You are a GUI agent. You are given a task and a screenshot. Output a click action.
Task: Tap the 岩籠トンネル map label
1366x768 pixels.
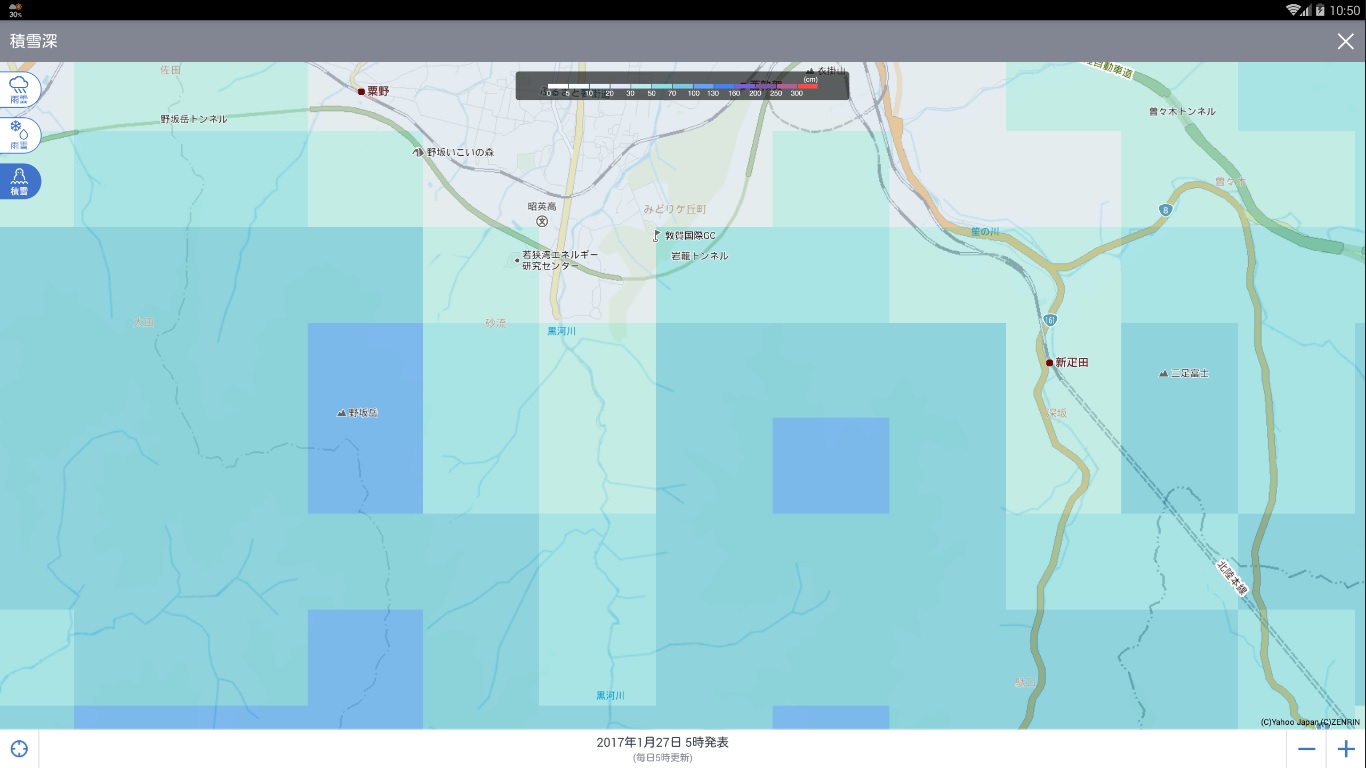tap(700, 256)
